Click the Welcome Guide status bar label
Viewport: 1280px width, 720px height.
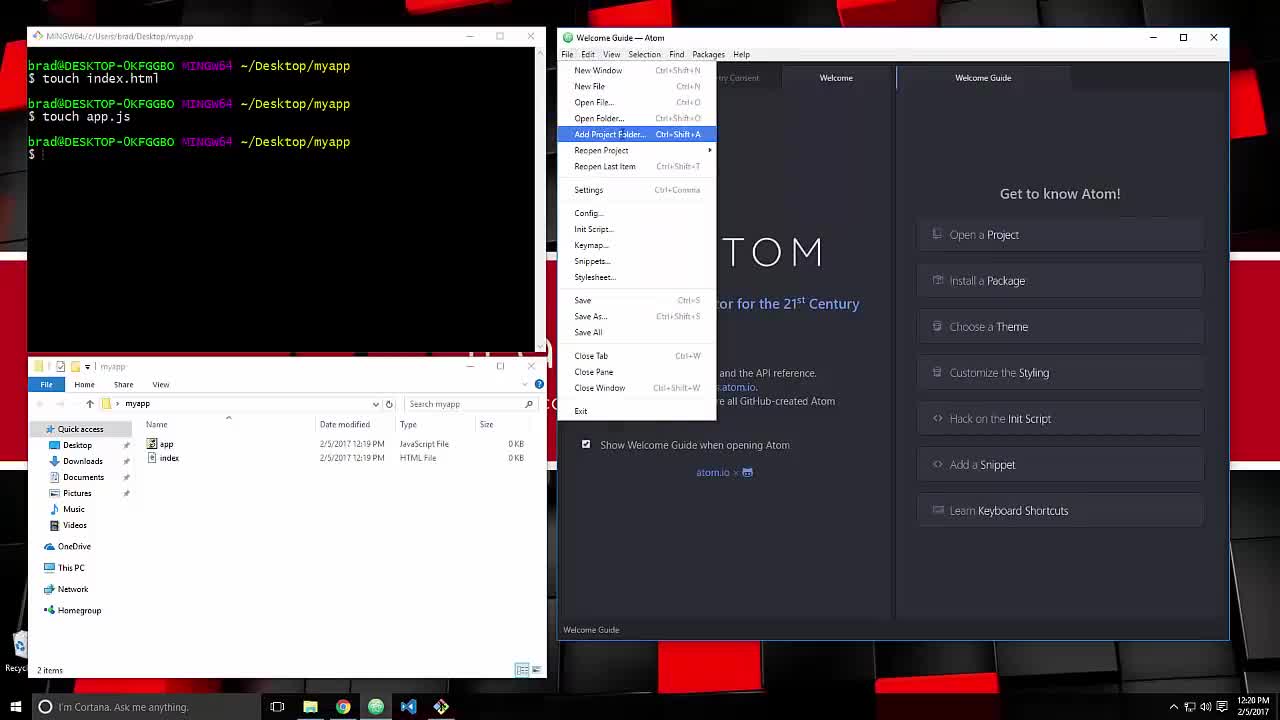tap(591, 630)
